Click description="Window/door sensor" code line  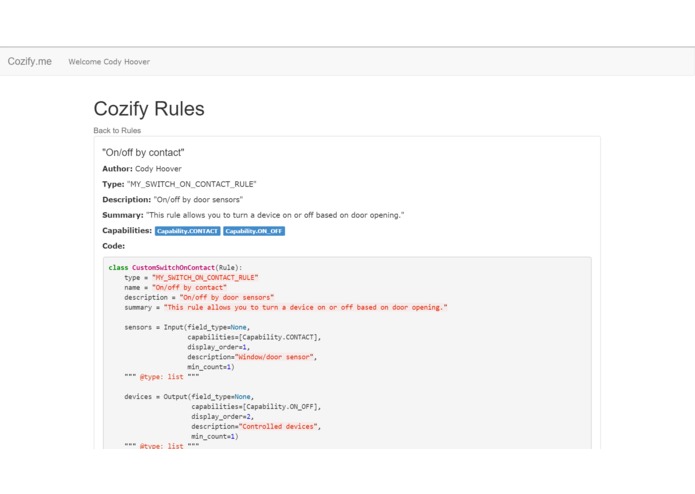tap(252, 357)
